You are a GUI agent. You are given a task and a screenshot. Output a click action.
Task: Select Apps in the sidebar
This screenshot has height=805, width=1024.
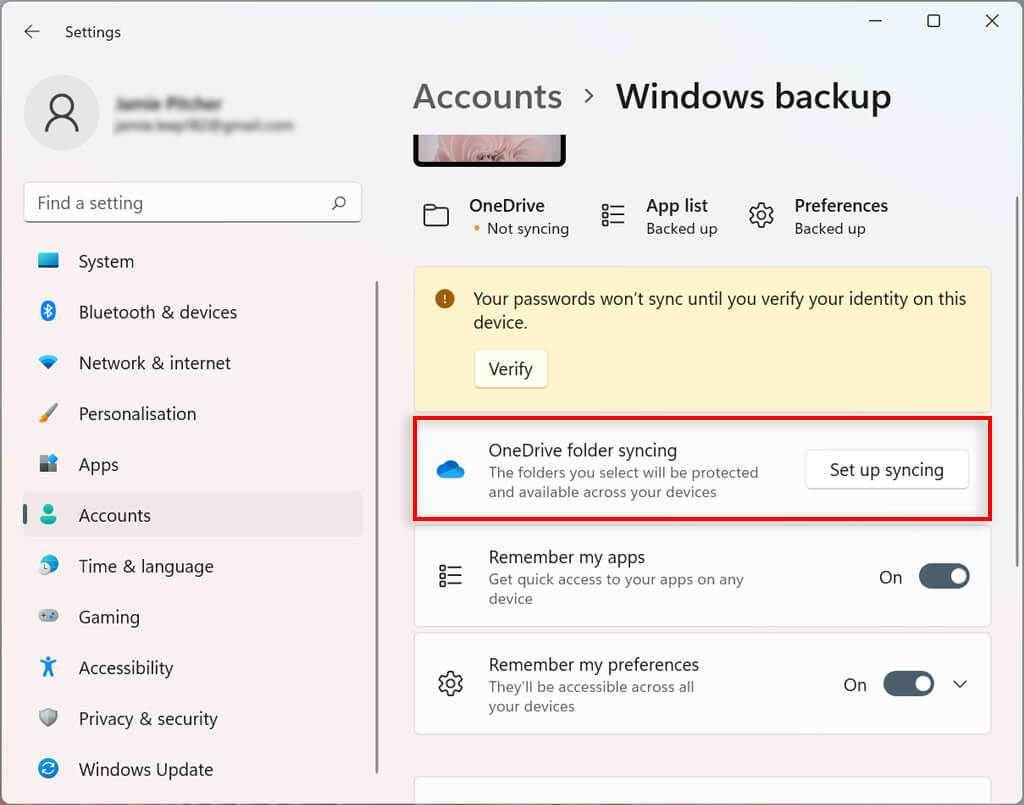[99, 465]
